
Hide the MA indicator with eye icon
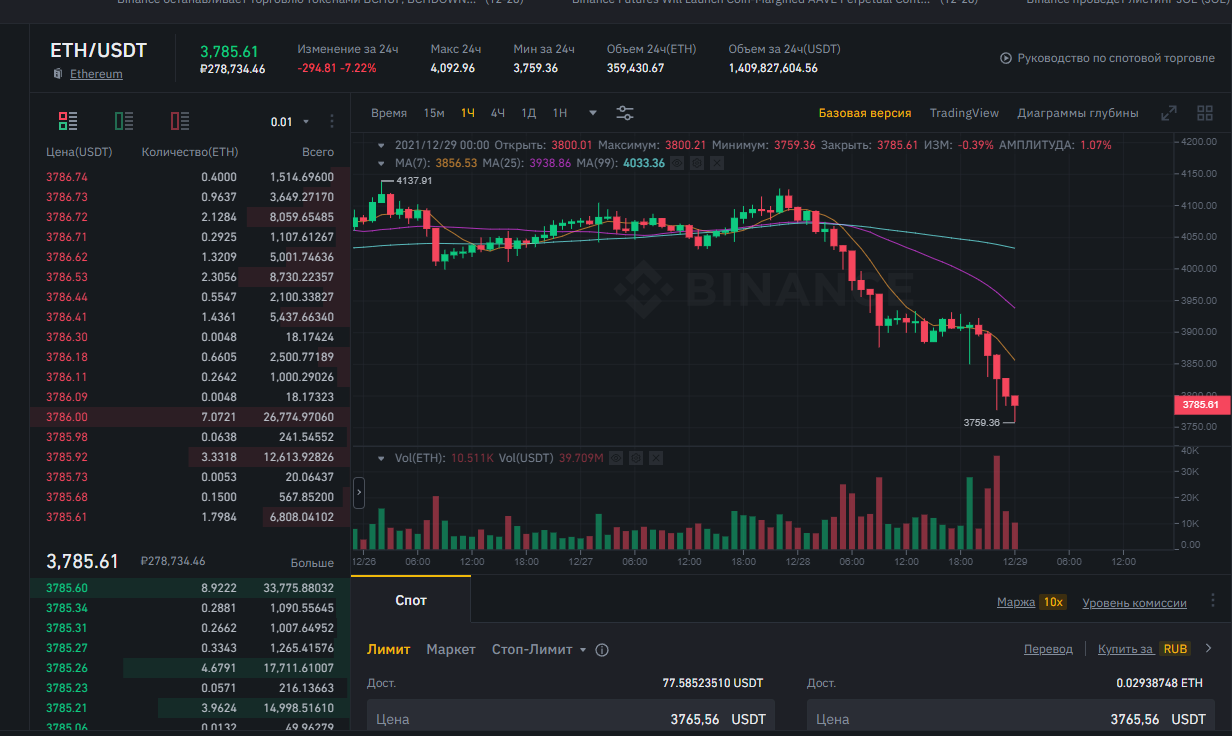[677, 162]
